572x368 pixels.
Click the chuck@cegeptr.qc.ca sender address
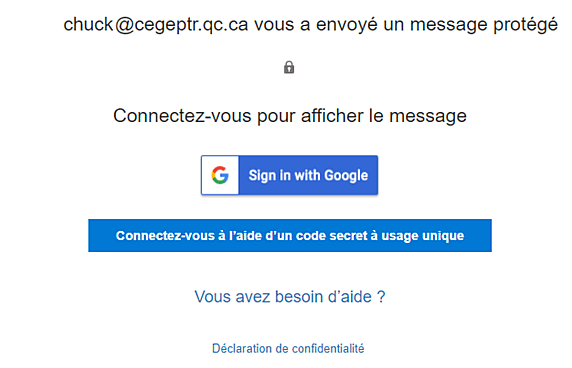[x=156, y=25]
